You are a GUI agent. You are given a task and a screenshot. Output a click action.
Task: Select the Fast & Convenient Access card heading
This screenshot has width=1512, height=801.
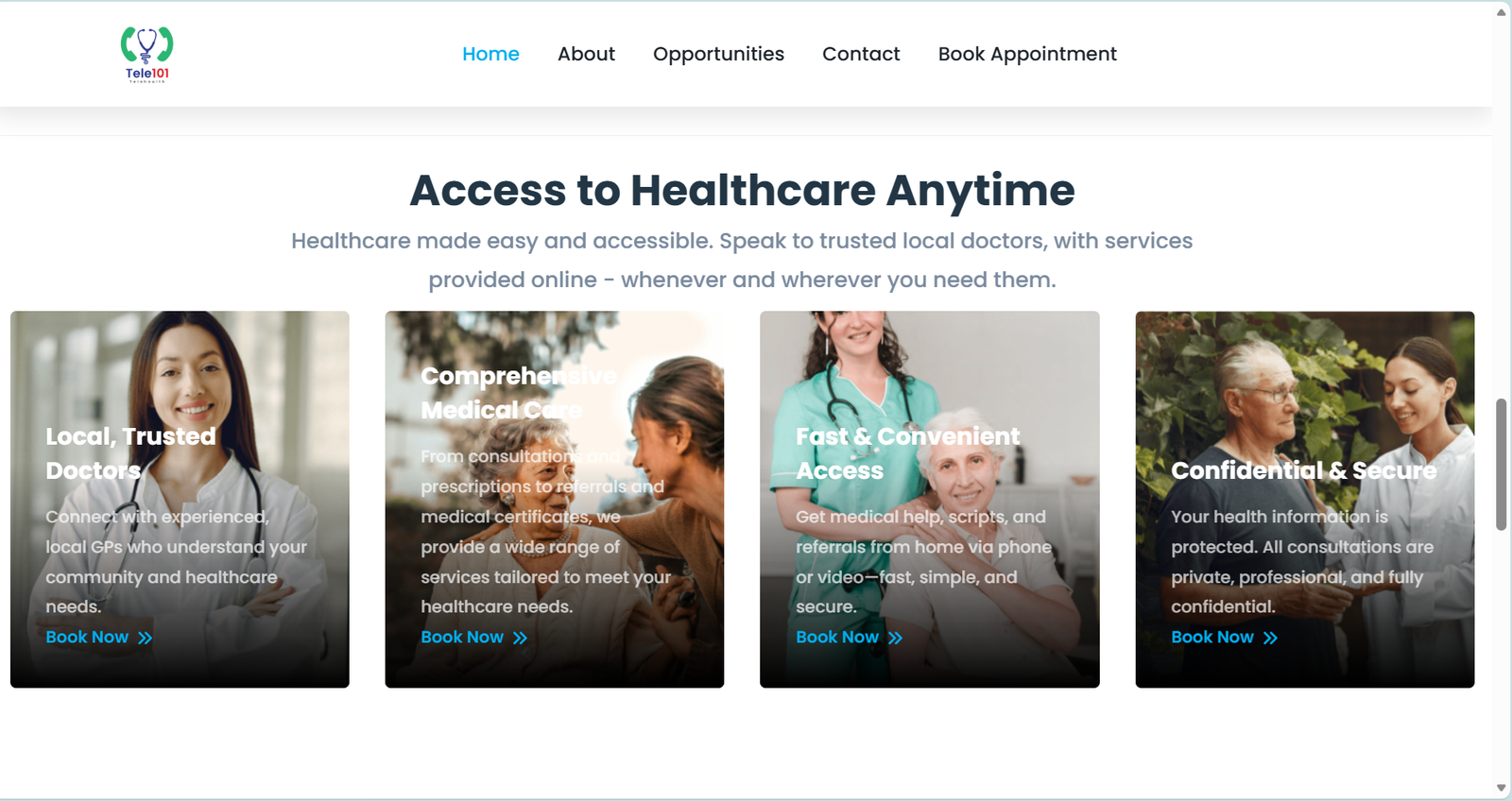tap(907, 453)
